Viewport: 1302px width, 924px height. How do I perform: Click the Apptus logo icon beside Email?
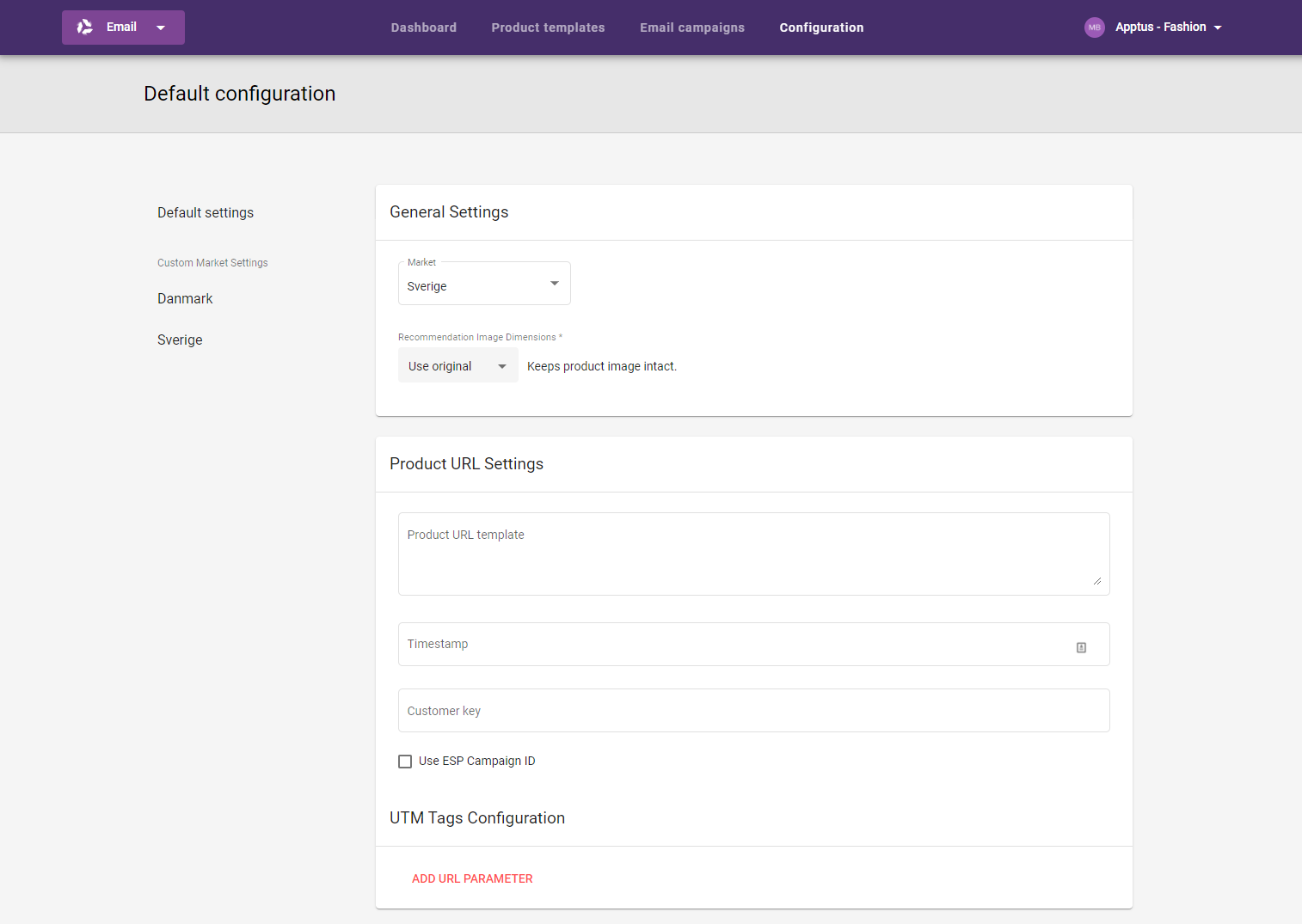click(x=85, y=28)
